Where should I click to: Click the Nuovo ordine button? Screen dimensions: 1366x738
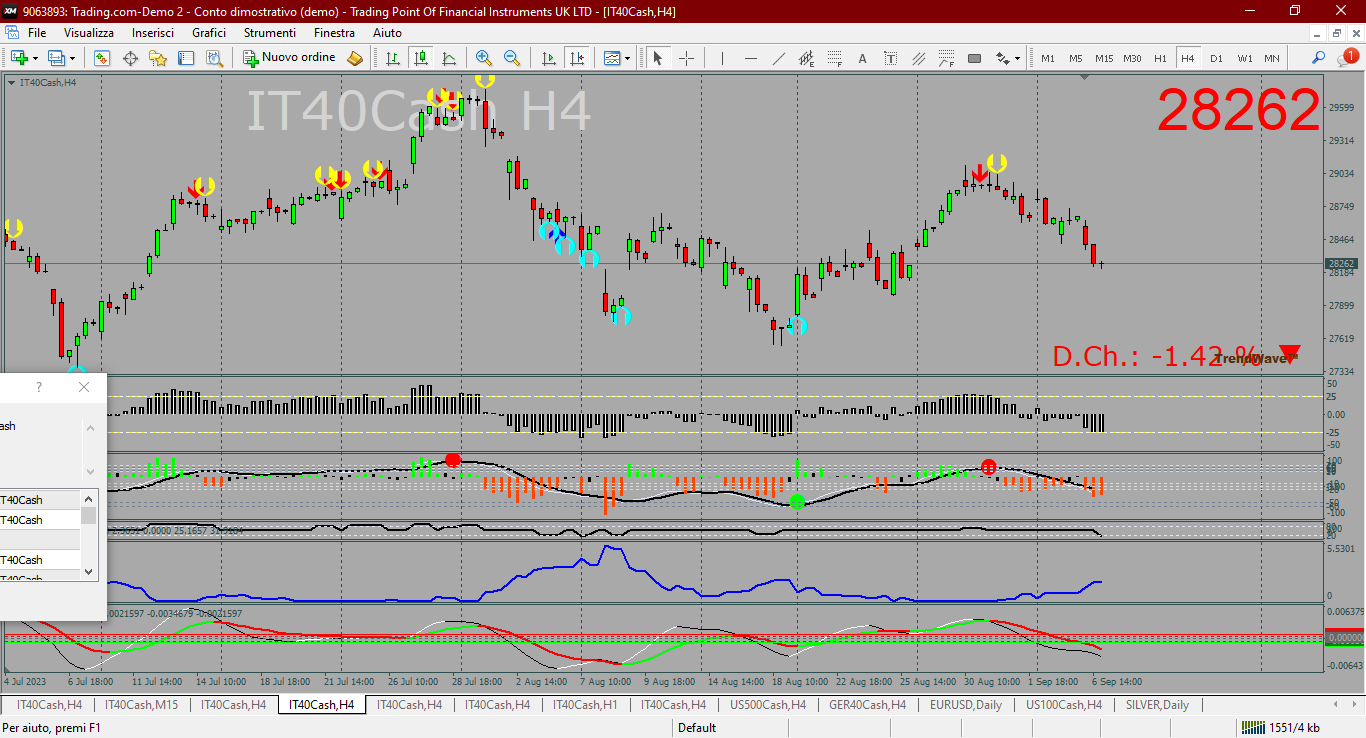(x=290, y=58)
